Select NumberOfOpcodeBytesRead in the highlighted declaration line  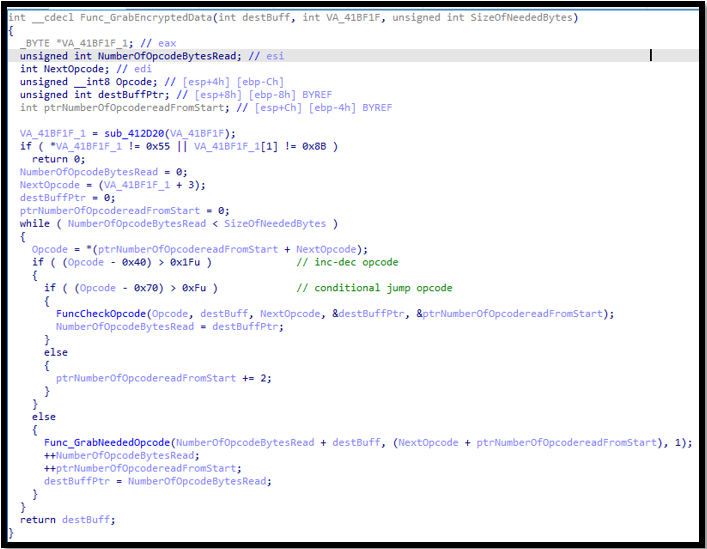(167, 56)
